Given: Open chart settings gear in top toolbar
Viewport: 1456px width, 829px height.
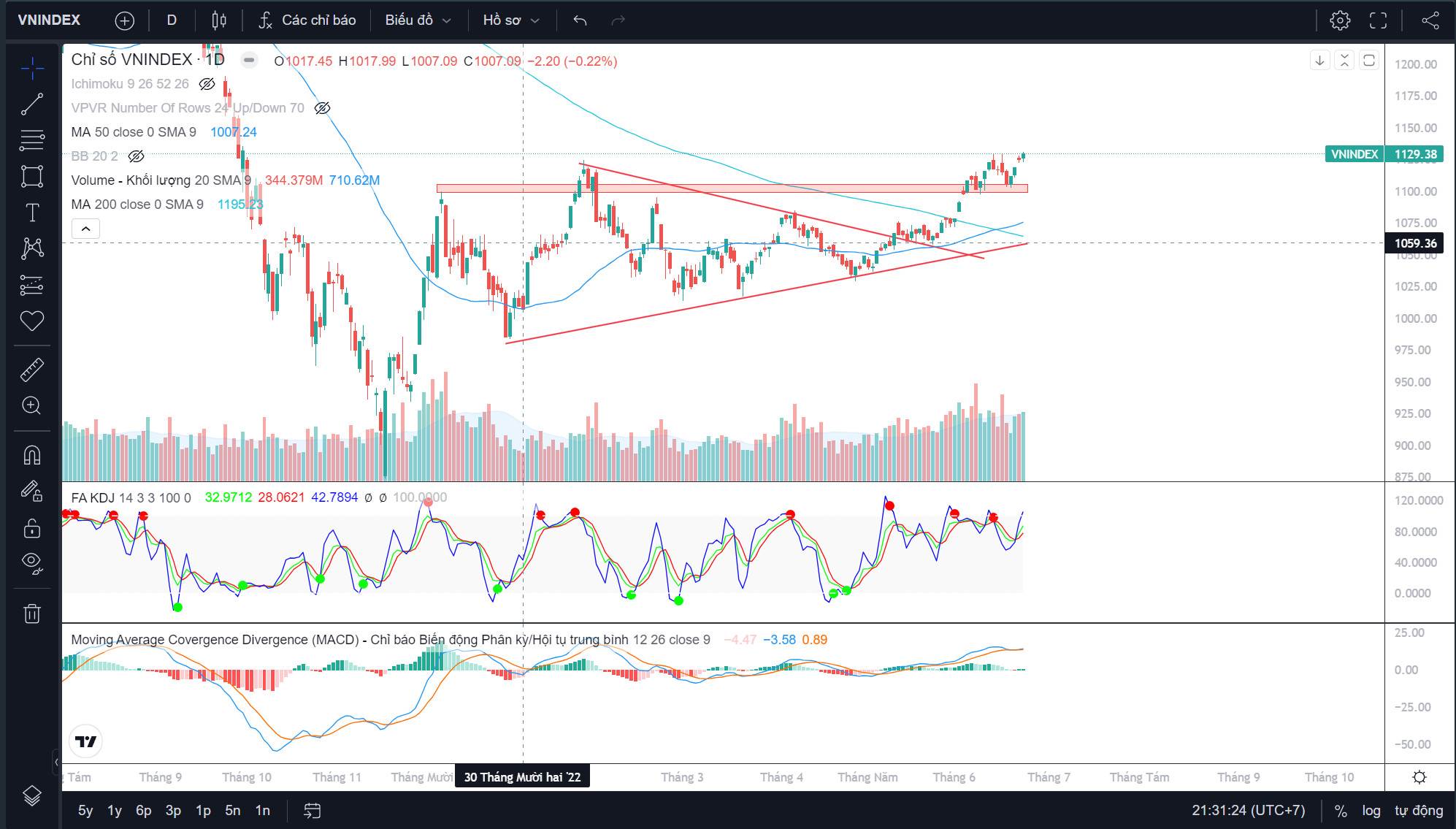Looking at the screenshot, I should [1340, 20].
